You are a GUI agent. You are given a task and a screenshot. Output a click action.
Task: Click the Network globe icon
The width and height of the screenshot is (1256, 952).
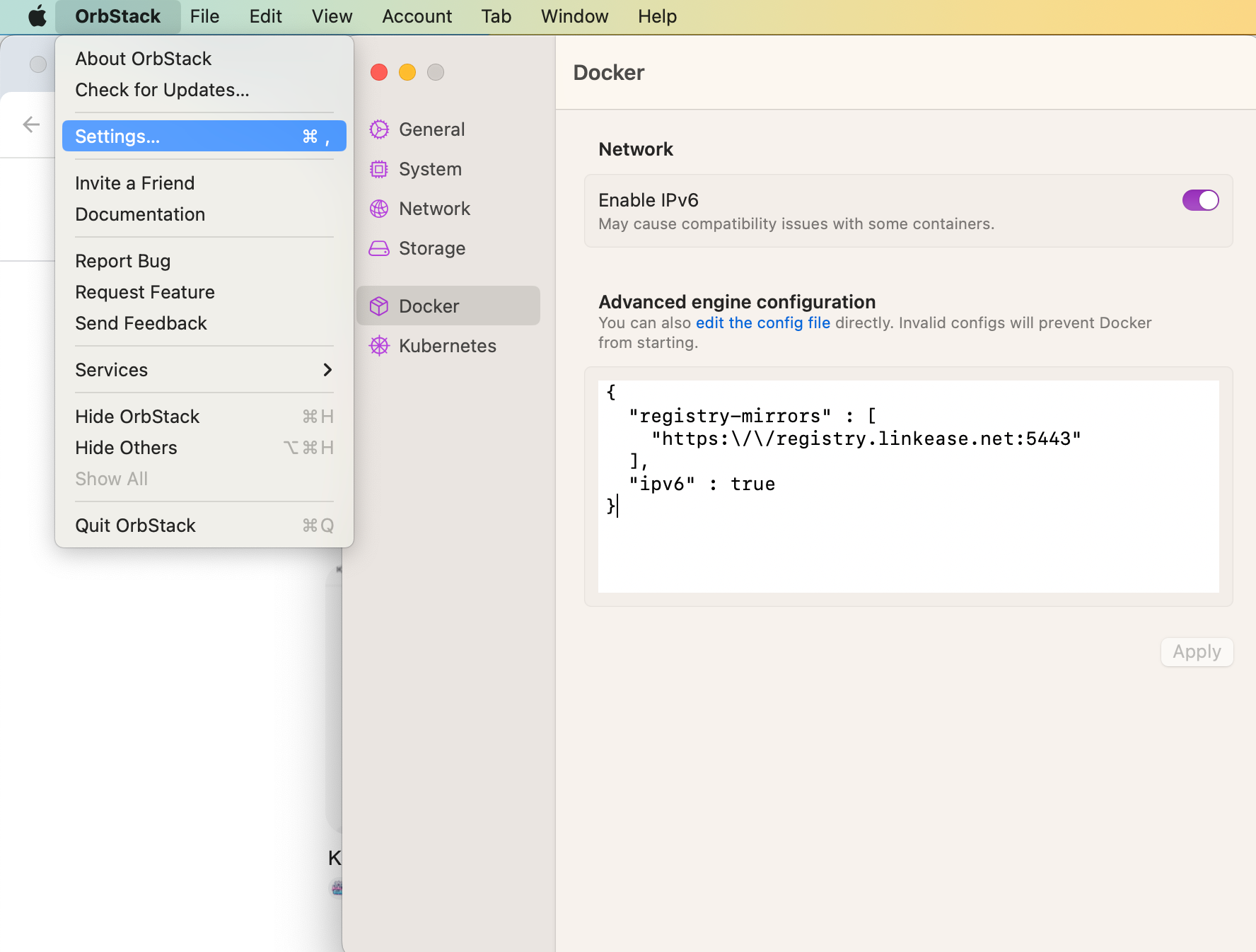[379, 209]
